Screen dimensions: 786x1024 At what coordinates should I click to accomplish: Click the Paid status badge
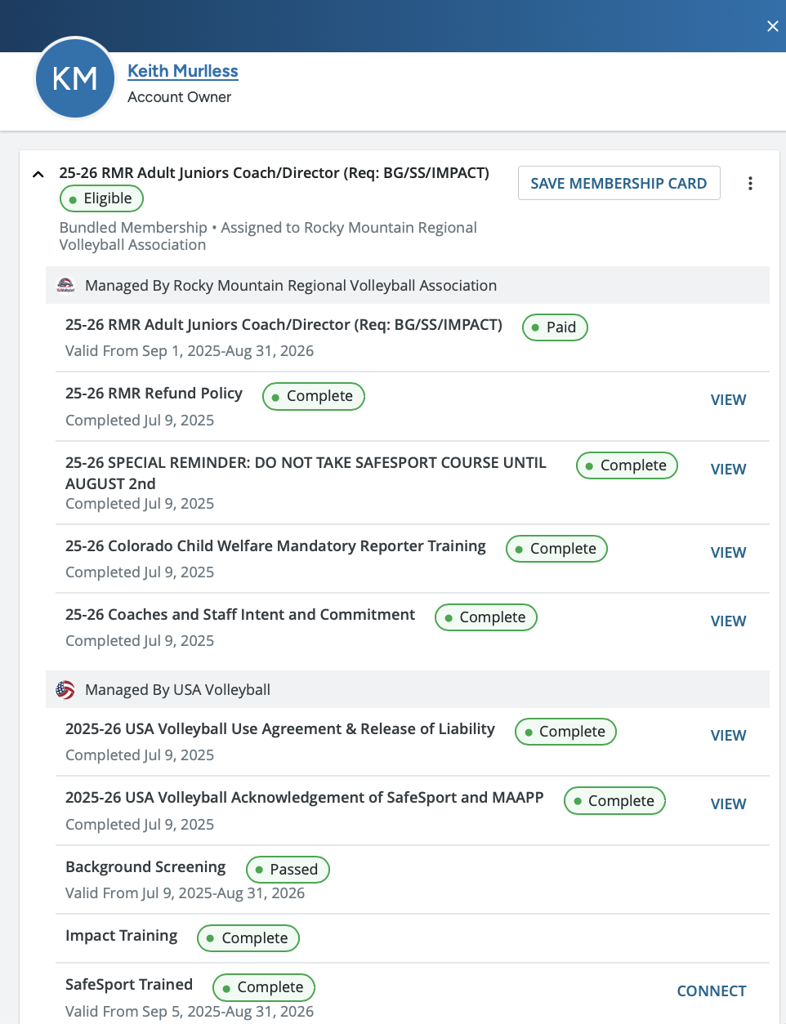(x=555, y=327)
